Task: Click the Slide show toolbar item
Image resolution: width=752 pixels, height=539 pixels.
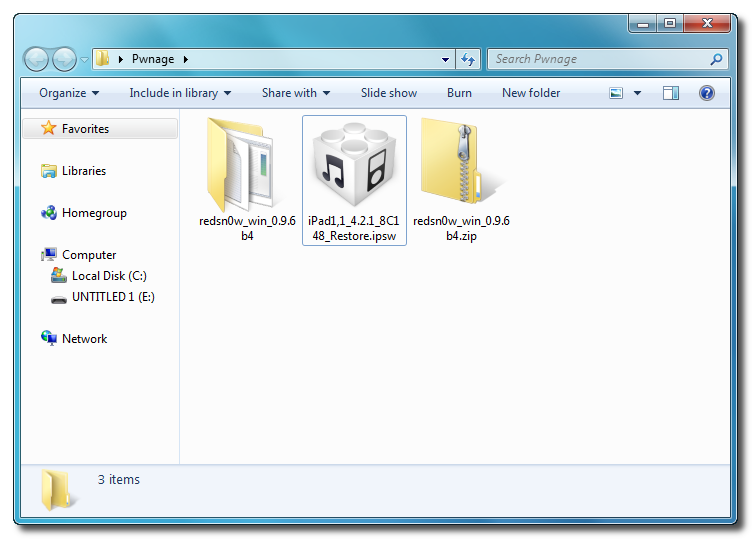Action: (x=389, y=93)
